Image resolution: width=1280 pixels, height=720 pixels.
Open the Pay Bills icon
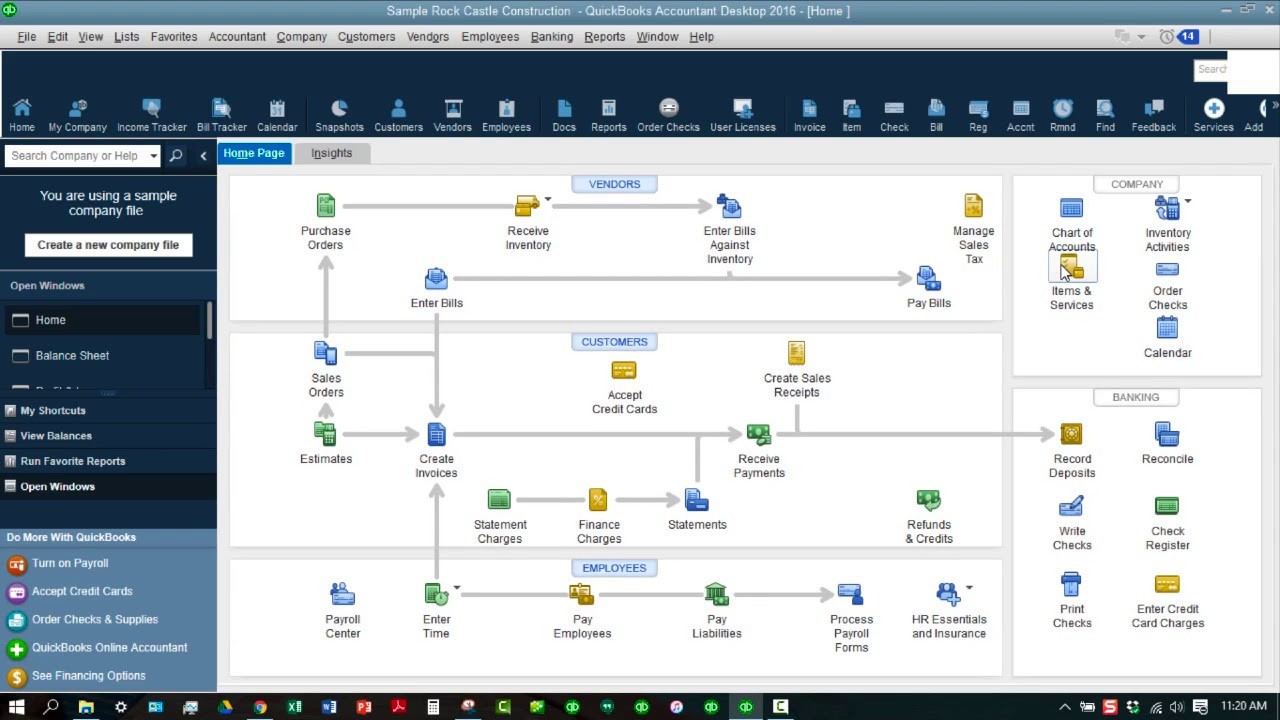click(928, 278)
